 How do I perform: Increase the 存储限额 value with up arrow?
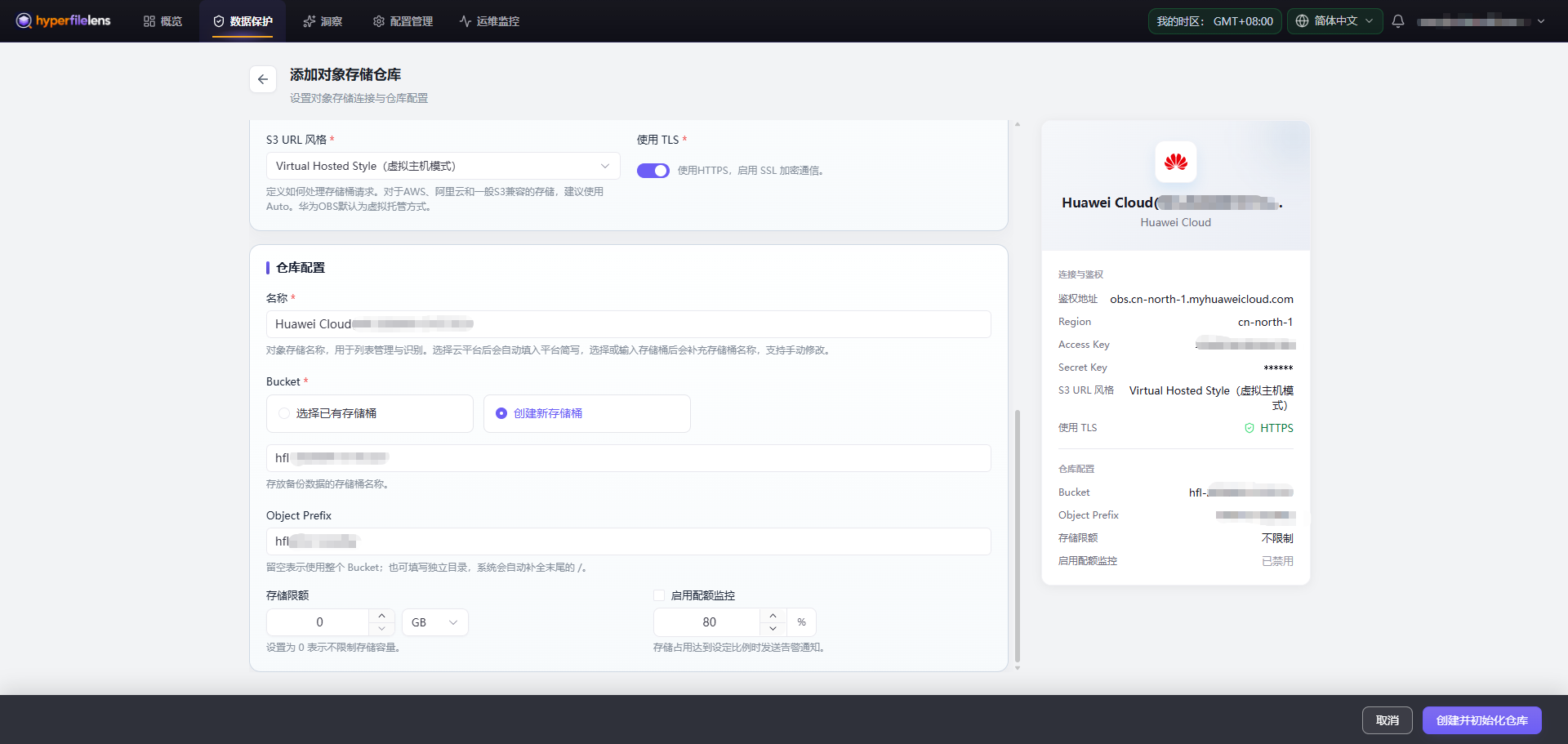[381, 616]
